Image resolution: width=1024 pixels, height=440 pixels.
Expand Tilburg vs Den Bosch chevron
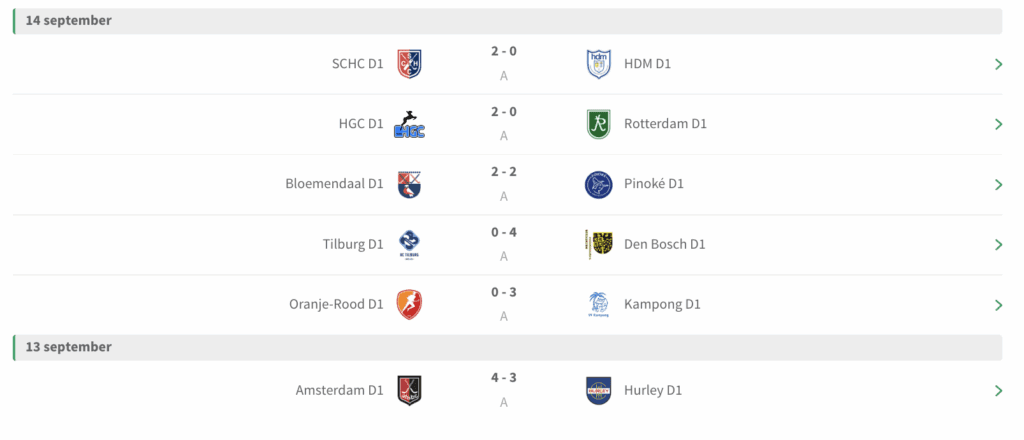coord(998,244)
